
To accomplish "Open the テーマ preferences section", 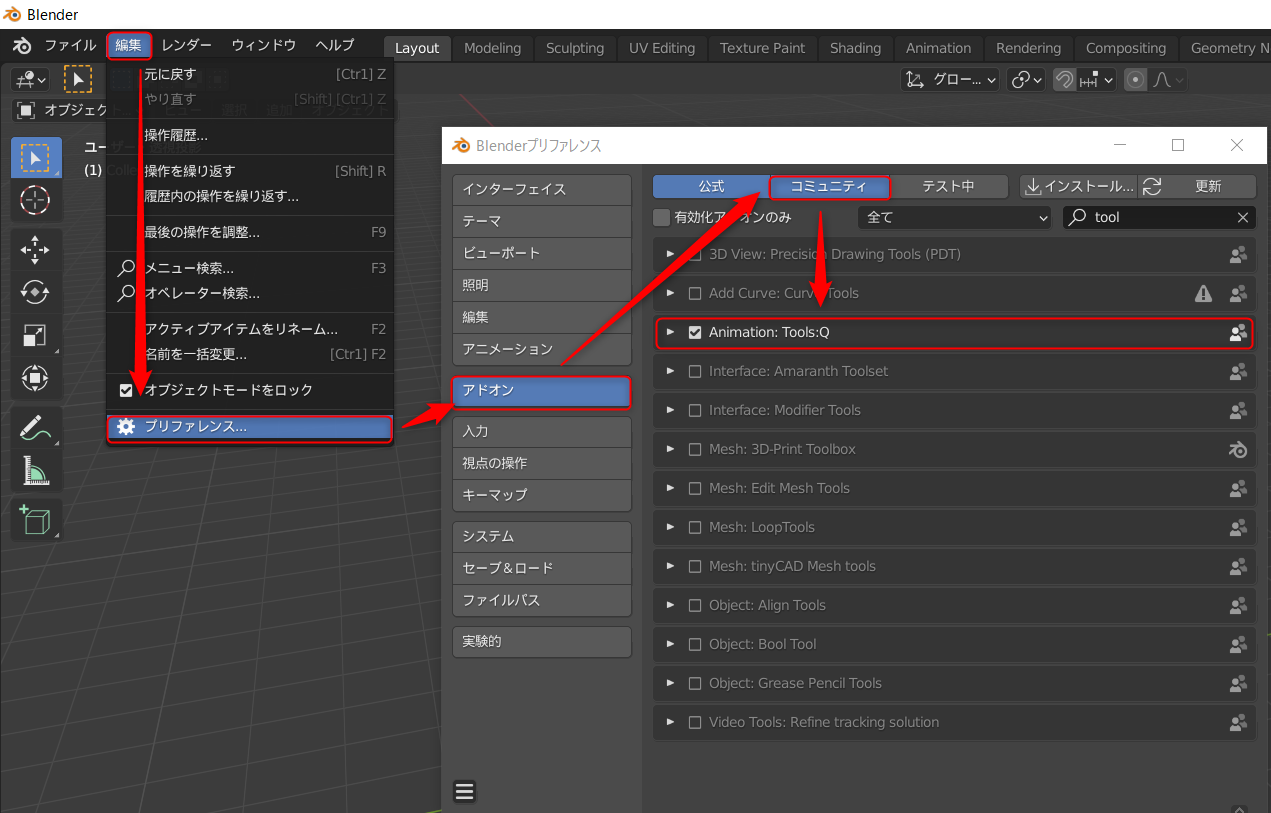I will [x=542, y=221].
